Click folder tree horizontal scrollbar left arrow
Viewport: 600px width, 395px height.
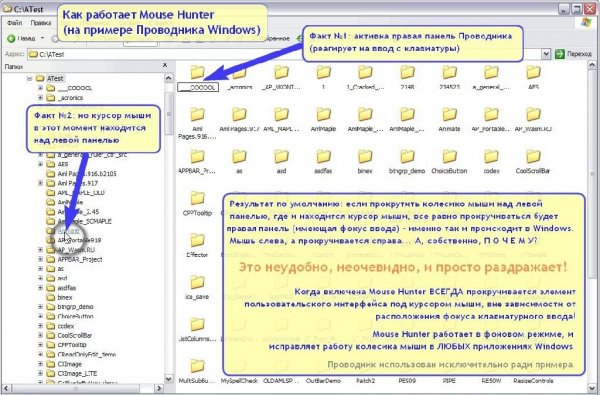(x=6, y=388)
